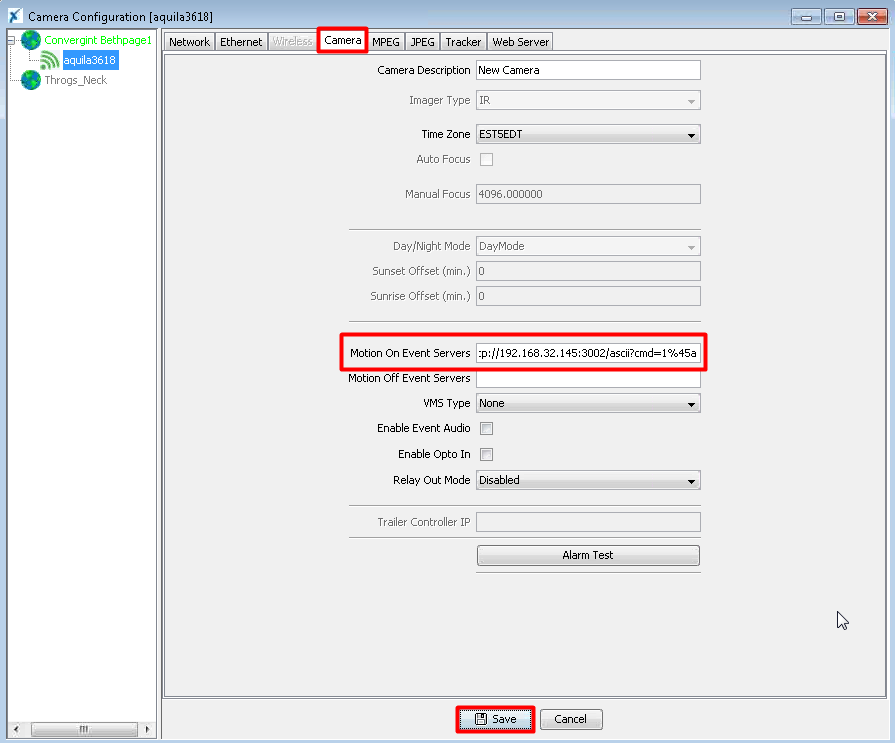The image size is (895, 743).
Task: Click the globe icon beside Throgs_Neck
Action: point(31,80)
